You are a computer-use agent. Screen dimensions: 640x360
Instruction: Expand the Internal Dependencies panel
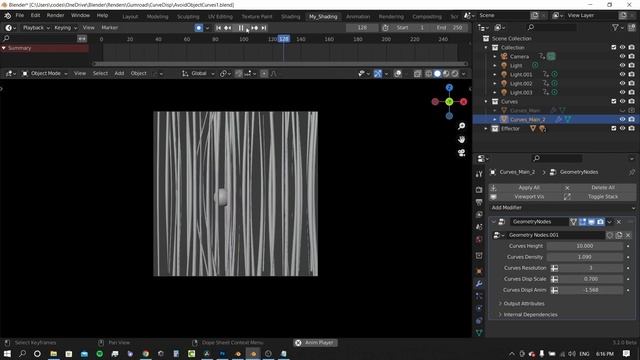pyautogui.click(x=530, y=315)
